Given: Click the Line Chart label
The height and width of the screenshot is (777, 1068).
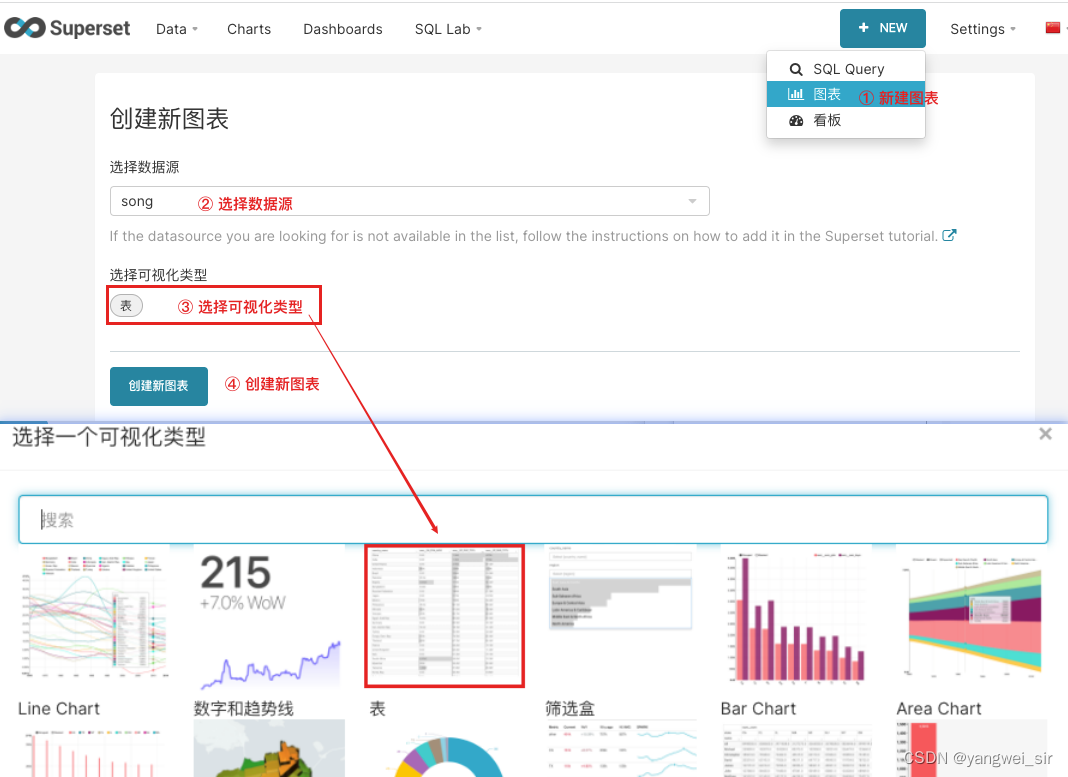Looking at the screenshot, I should (59, 709).
